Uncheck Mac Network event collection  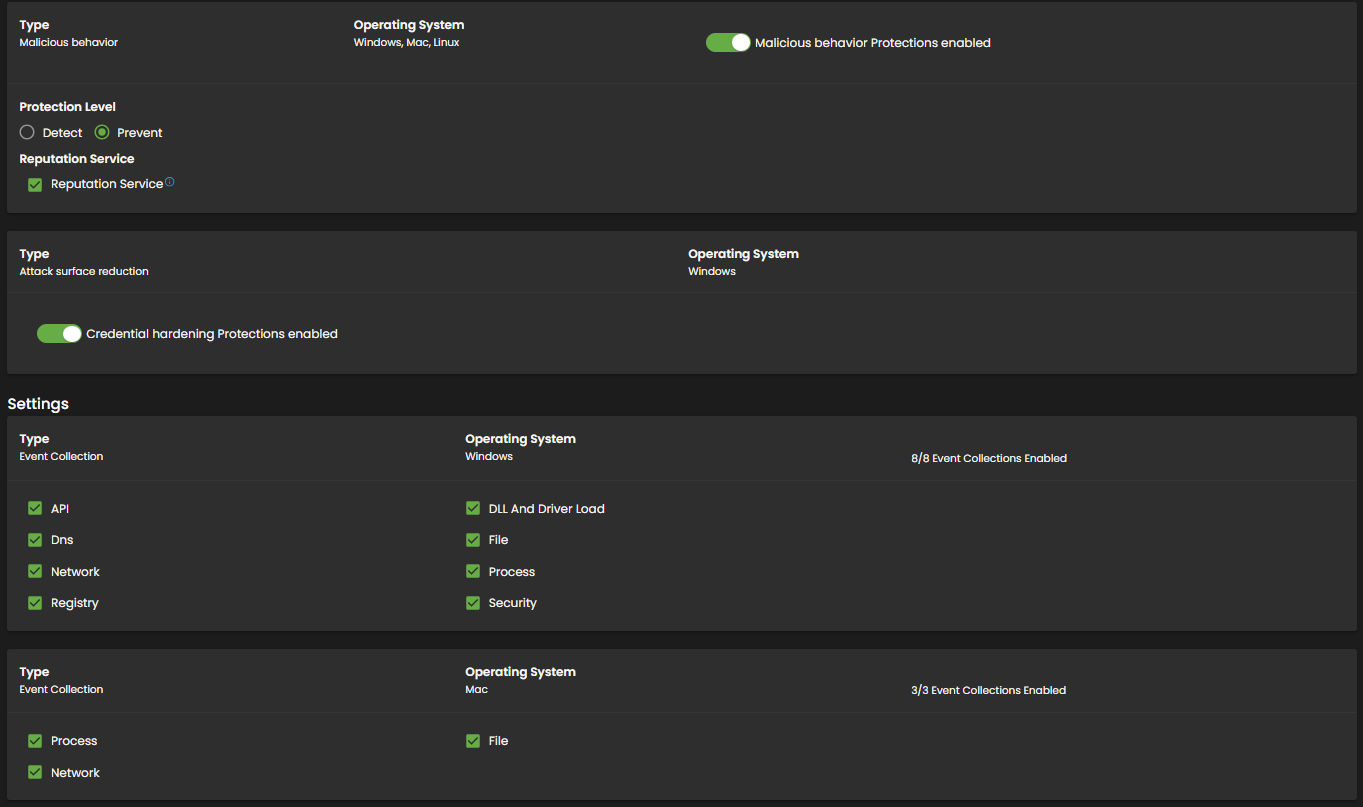[x=35, y=773]
